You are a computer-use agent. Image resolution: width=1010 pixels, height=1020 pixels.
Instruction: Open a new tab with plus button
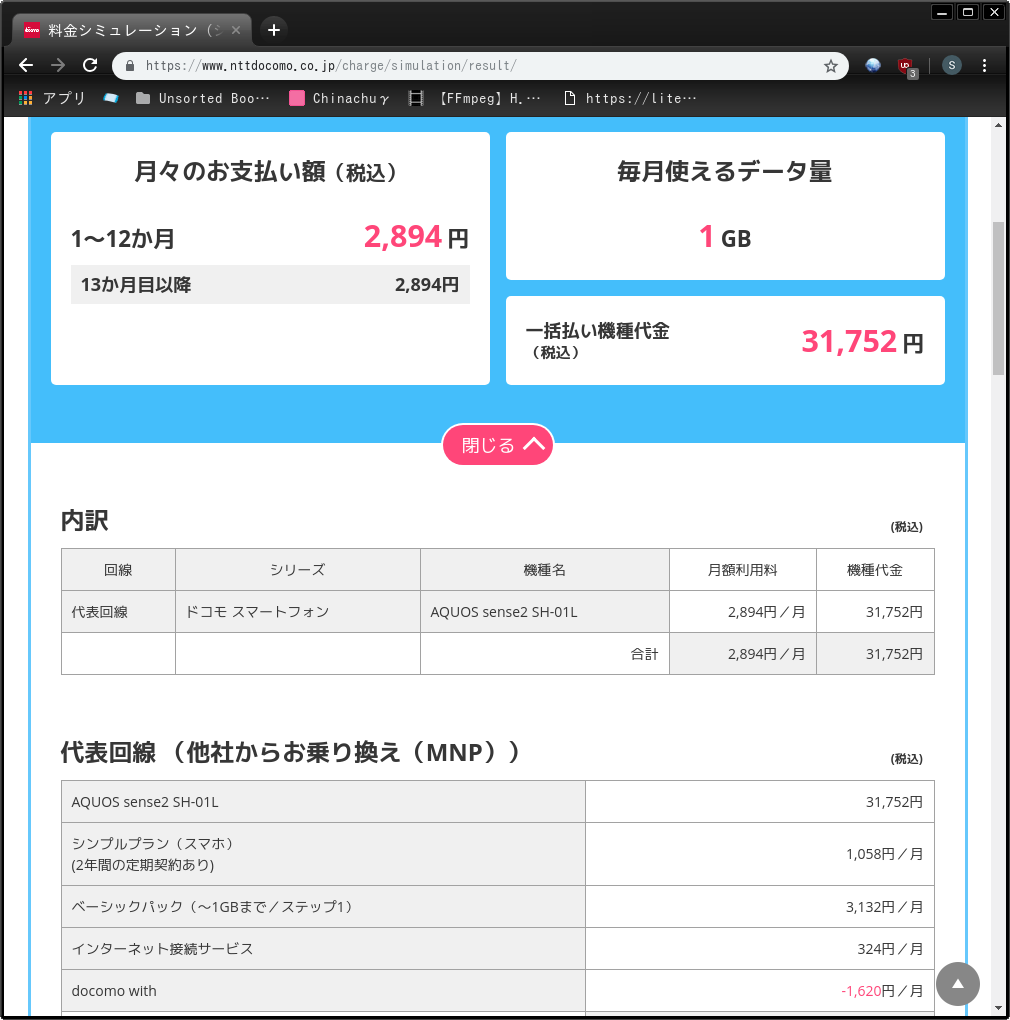[x=274, y=30]
